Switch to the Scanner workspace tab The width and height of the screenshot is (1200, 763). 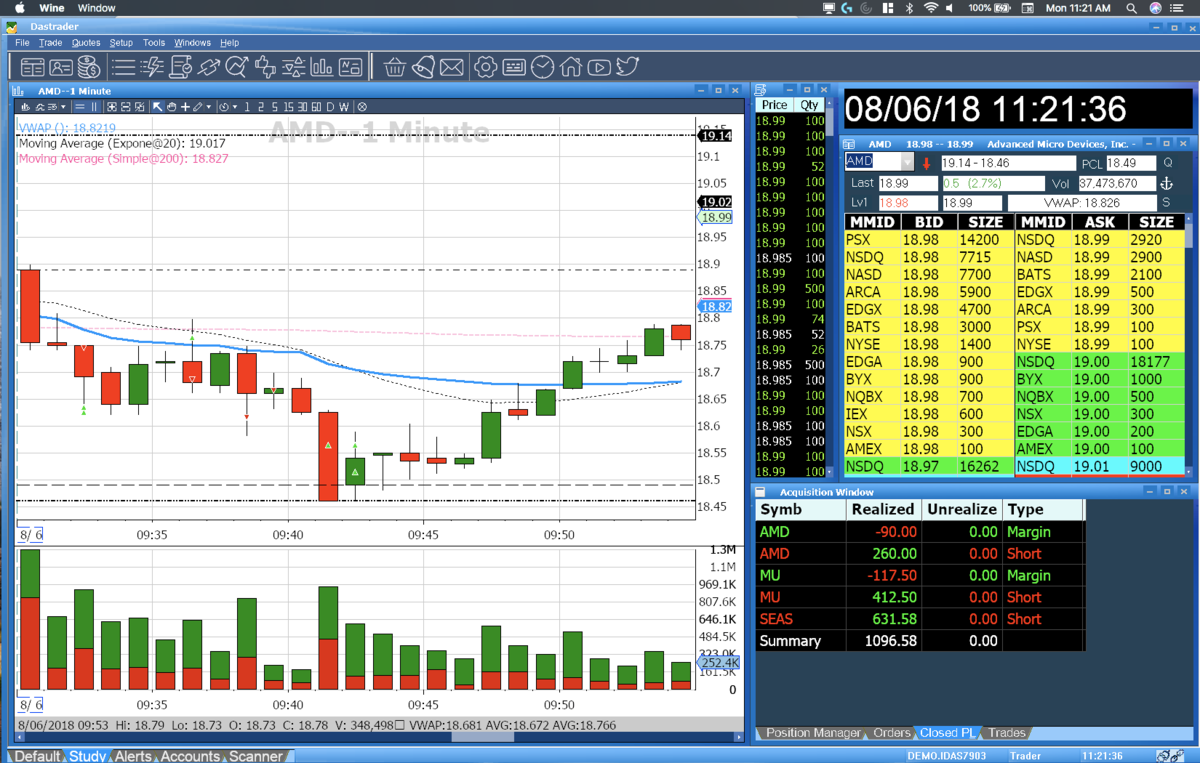coord(257,756)
